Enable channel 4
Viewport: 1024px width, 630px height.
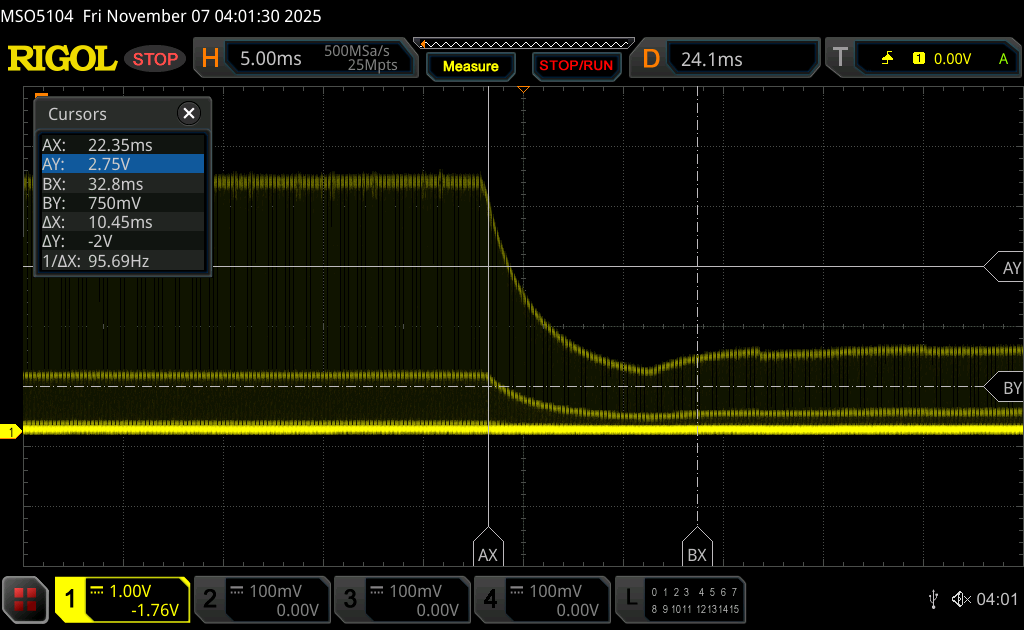[541, 599]
